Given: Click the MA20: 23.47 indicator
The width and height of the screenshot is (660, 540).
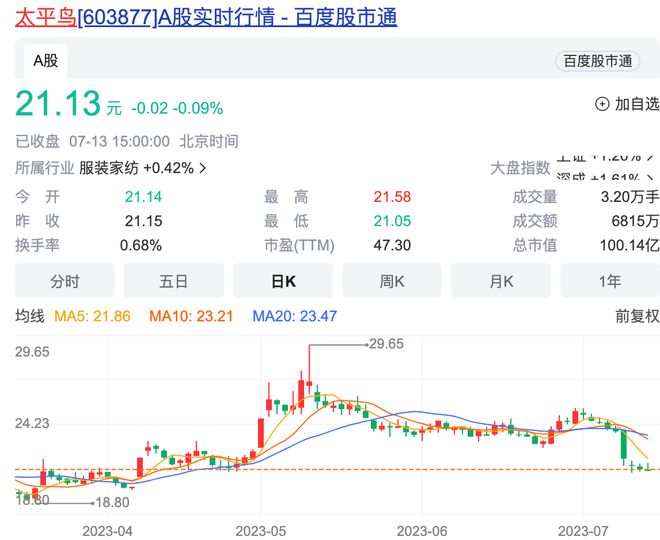Looking at the screenshot, I should click(295, 316).
